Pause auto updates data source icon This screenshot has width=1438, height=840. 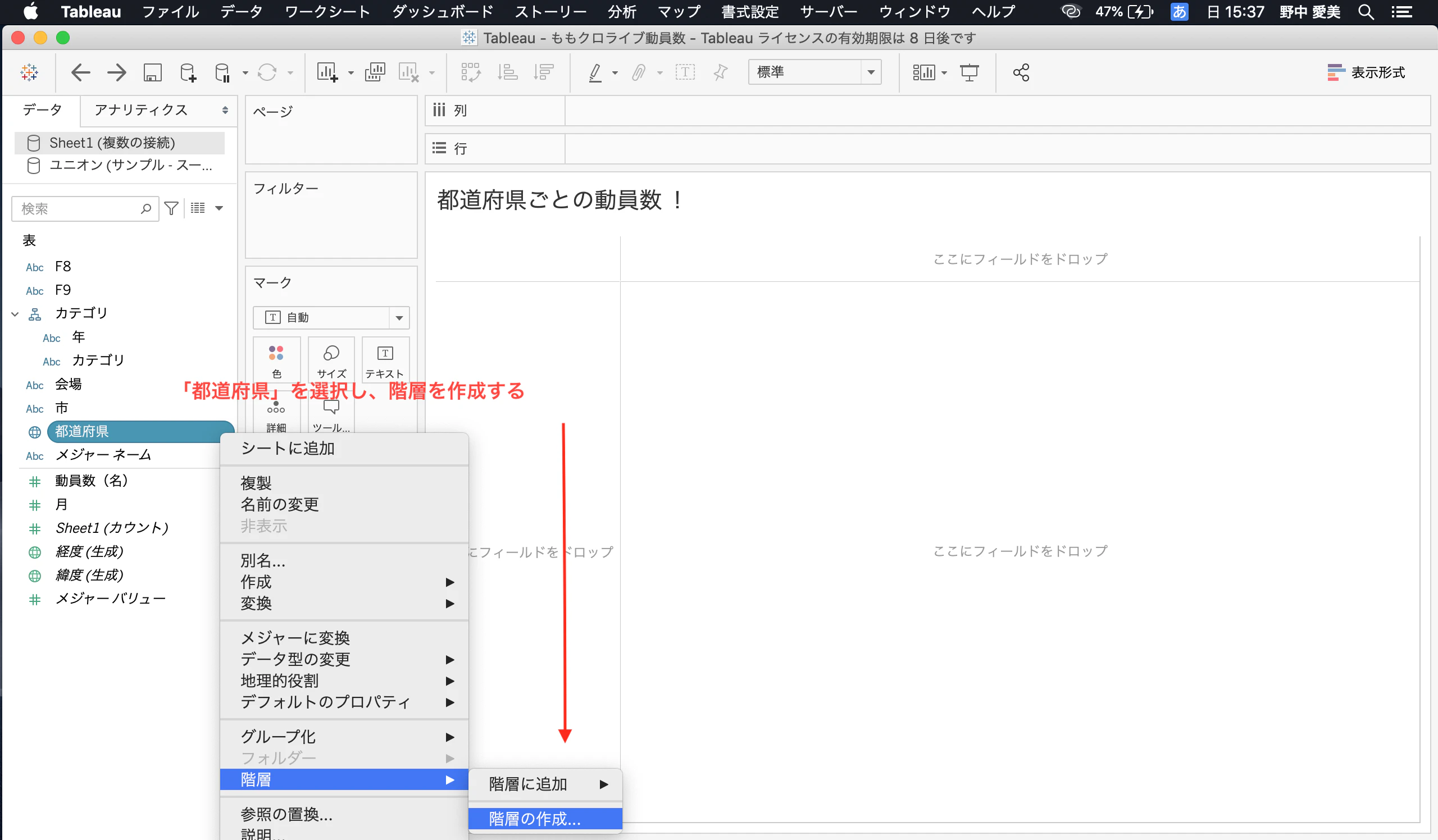click(222, 72)
